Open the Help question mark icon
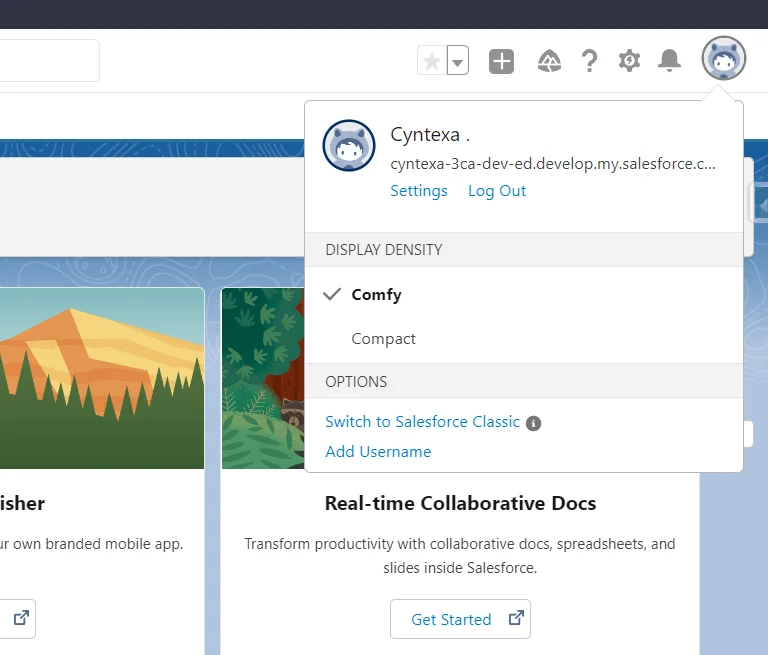768x655 pixels. 589,61
